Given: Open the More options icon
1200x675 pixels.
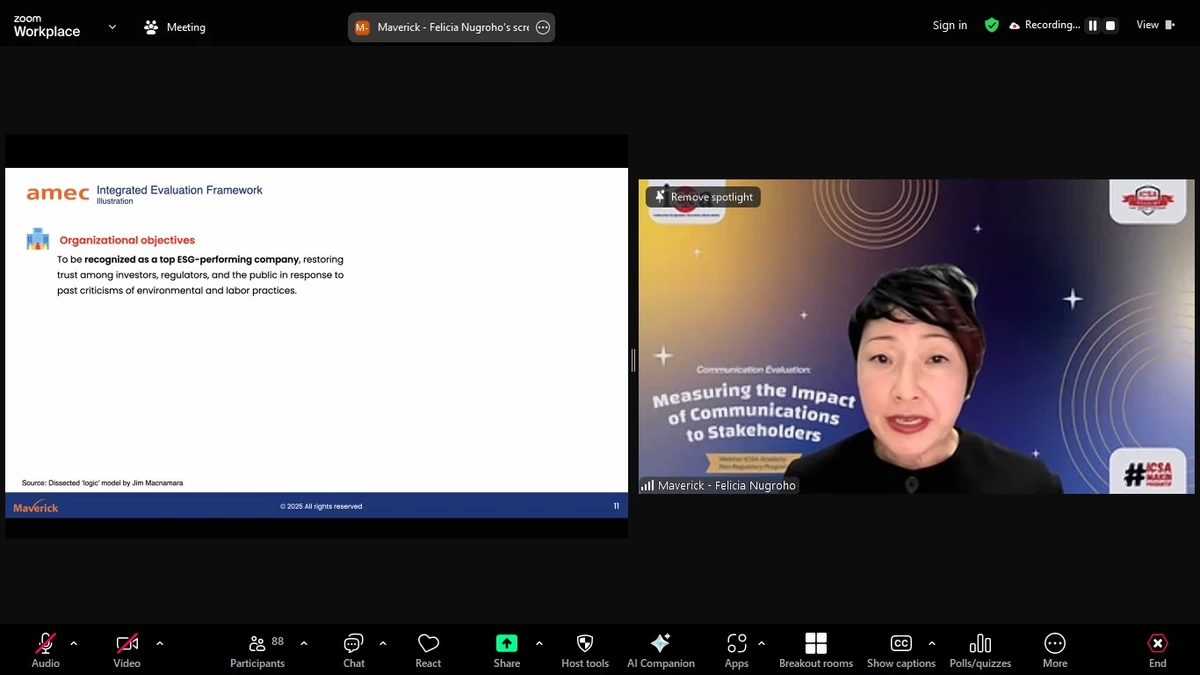Looking at the screenshot, I should 1054,648.
